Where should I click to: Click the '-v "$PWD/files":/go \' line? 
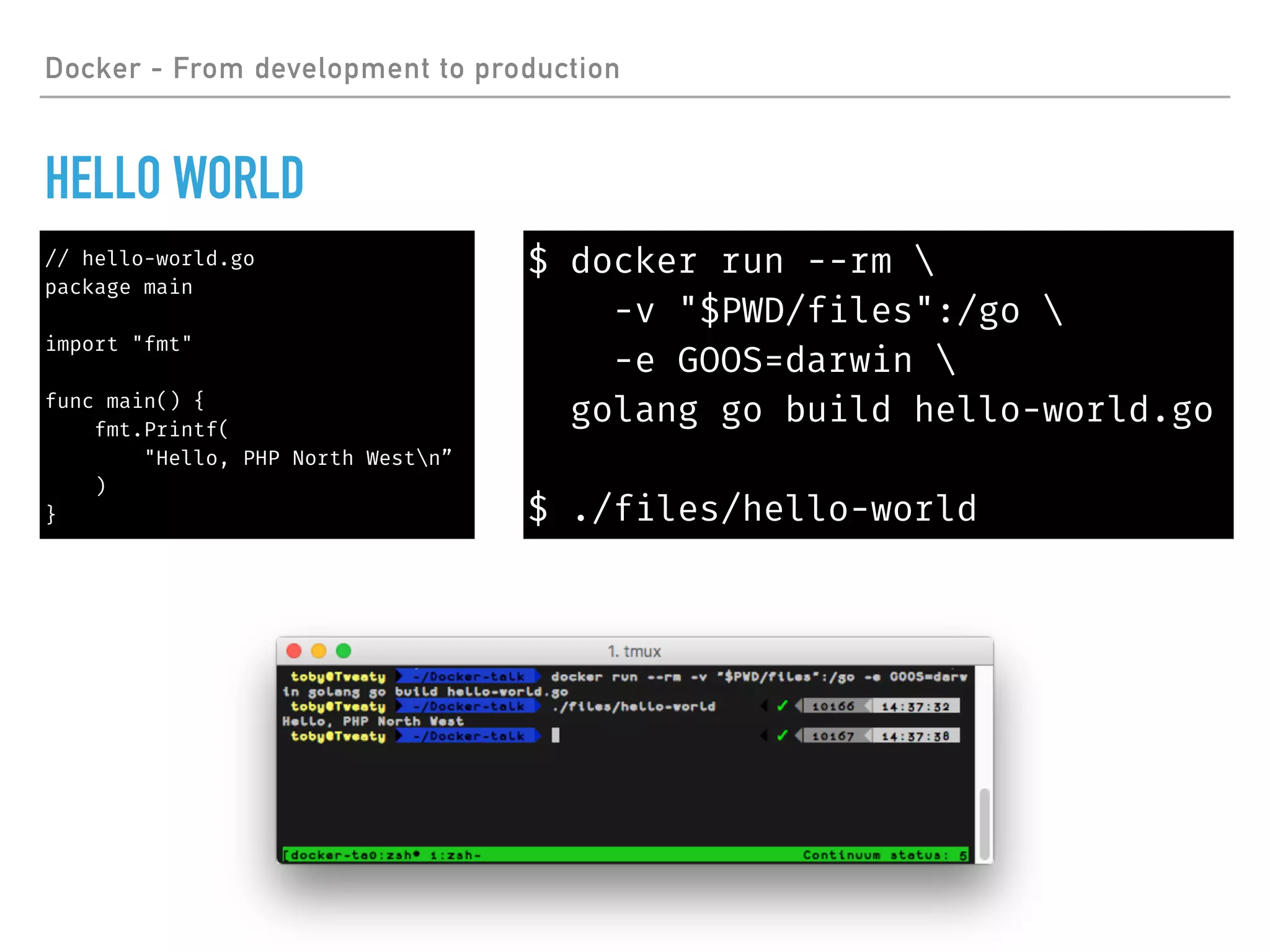tap(838, 310)
